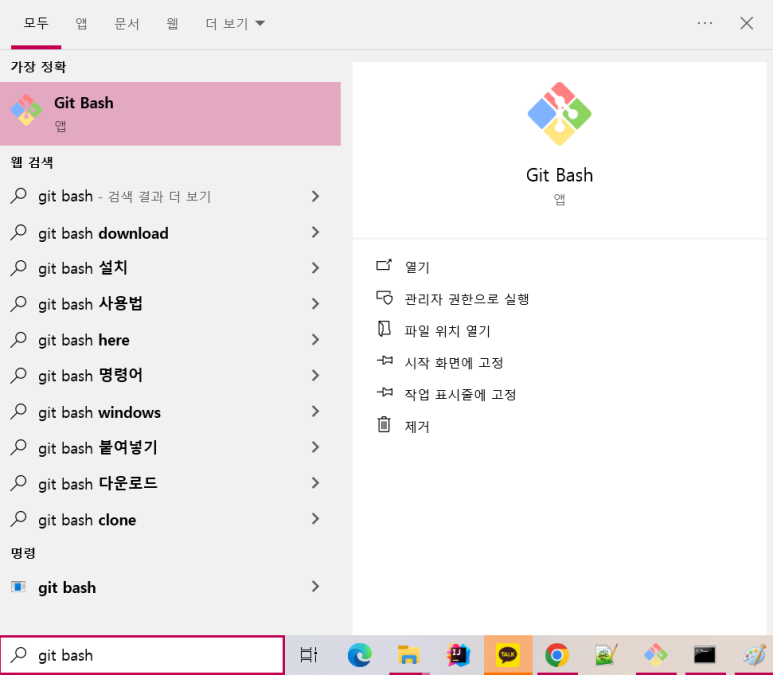Click the shield icon for 관리자 권한으로 실행
This screenshot has width=773, height=675.
(x=384, y=298)
